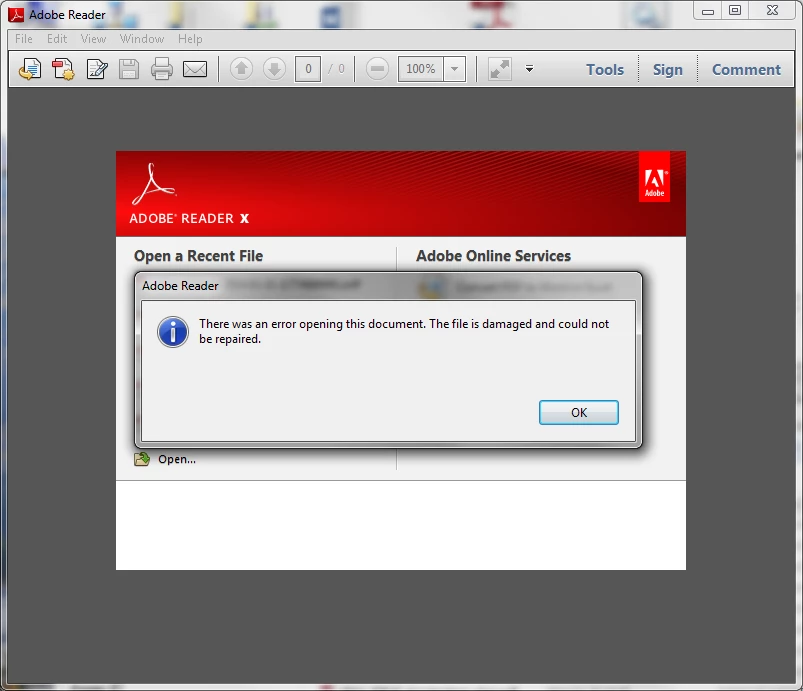This screenshot has height=691, width=803.
Task: Click the page number input field
Action: [x=308, y=69]
